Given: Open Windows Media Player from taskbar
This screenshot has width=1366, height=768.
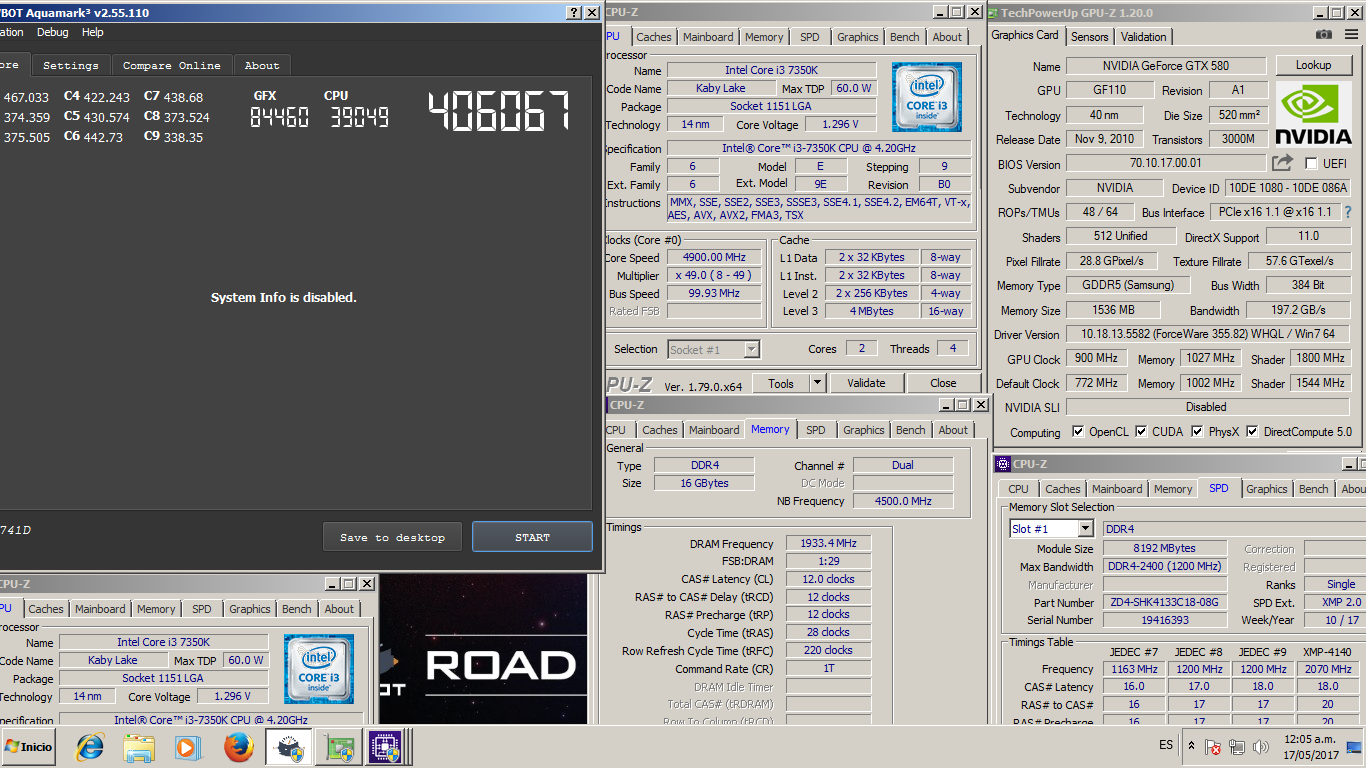Looking at the screenshot, I should [187, 747].
